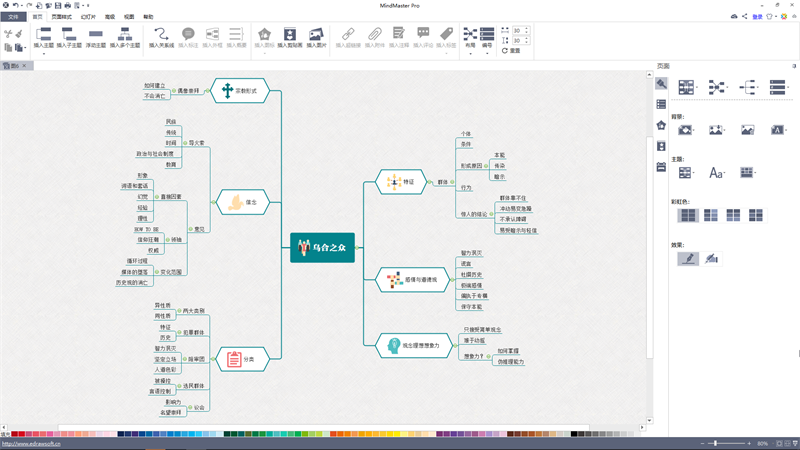Open the calendar task tab in side panel
Screen dimensions: 800x450
pos(661,167)
